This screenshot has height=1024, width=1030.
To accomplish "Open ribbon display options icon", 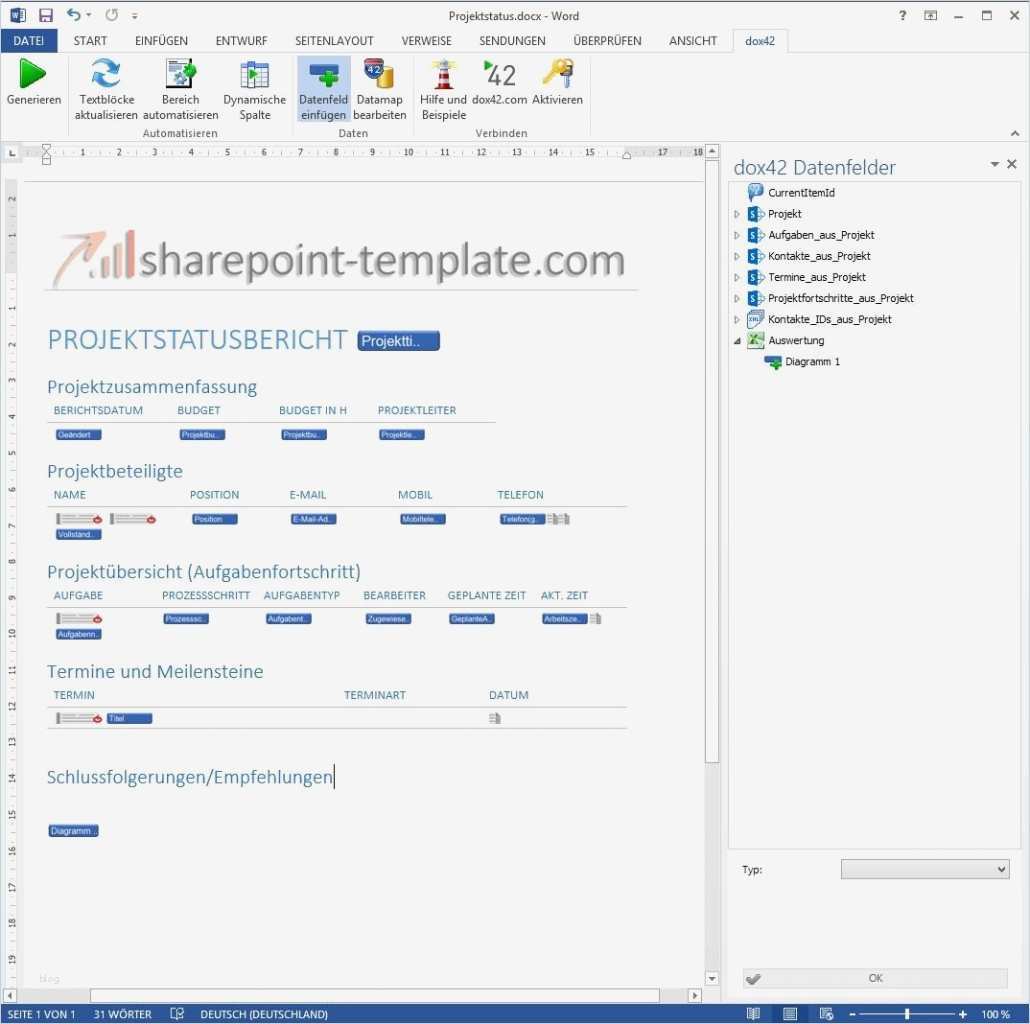I will pyautogui.click(x=930, y=15).
